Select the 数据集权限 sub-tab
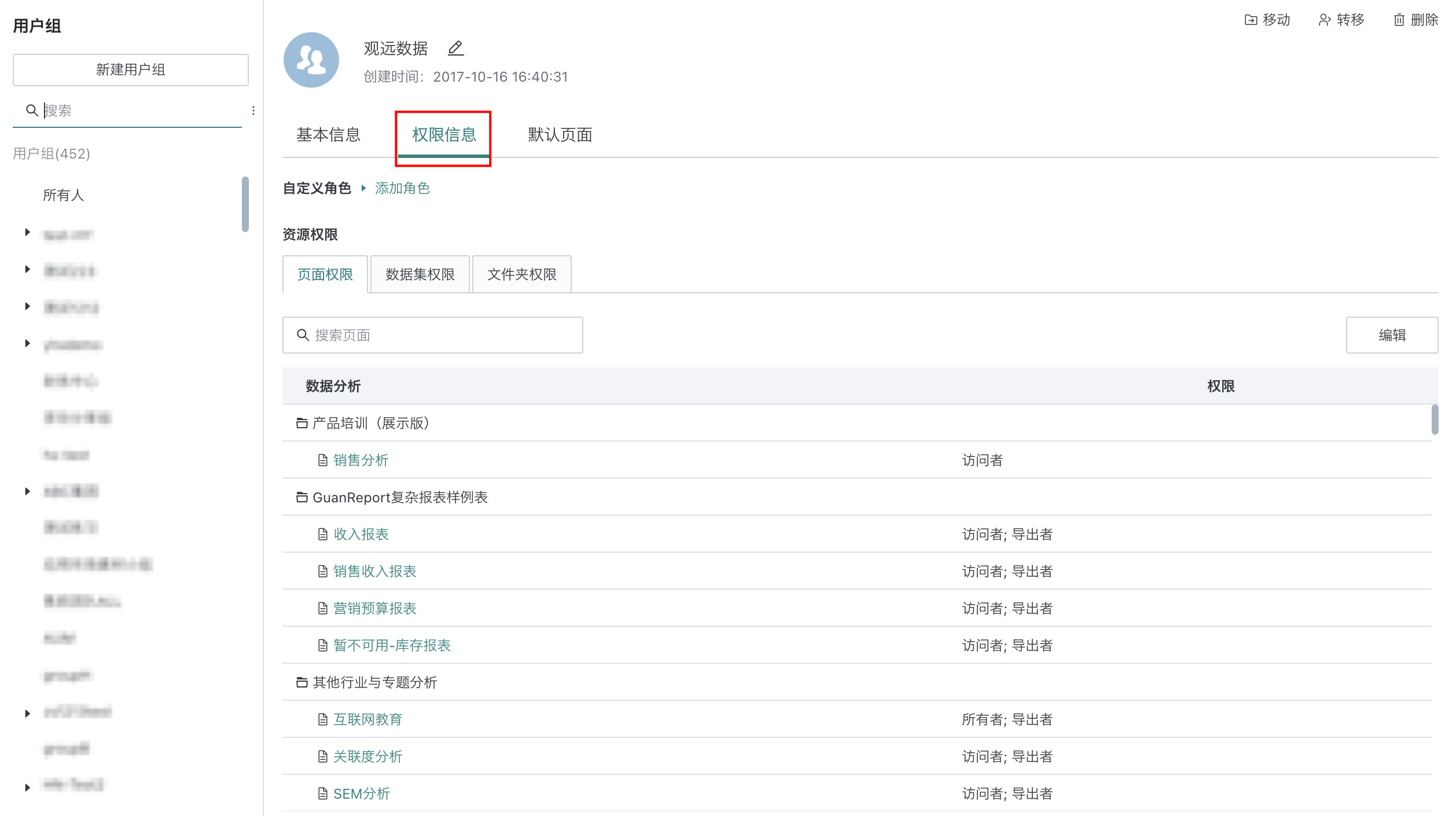The width and height of the screenshot is (1456, 816). (420, 274)
